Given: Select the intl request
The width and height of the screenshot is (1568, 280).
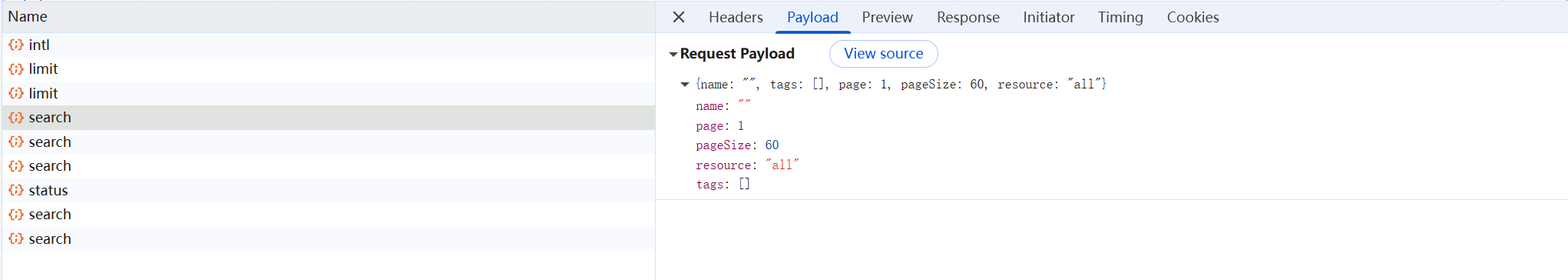Looking at the screenshot, I should pos(329,45).
